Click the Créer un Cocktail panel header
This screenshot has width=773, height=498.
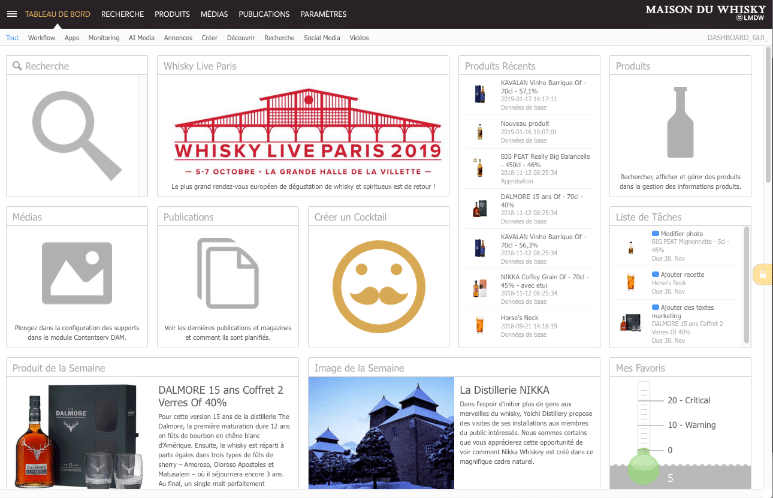[x=379, y=217]
